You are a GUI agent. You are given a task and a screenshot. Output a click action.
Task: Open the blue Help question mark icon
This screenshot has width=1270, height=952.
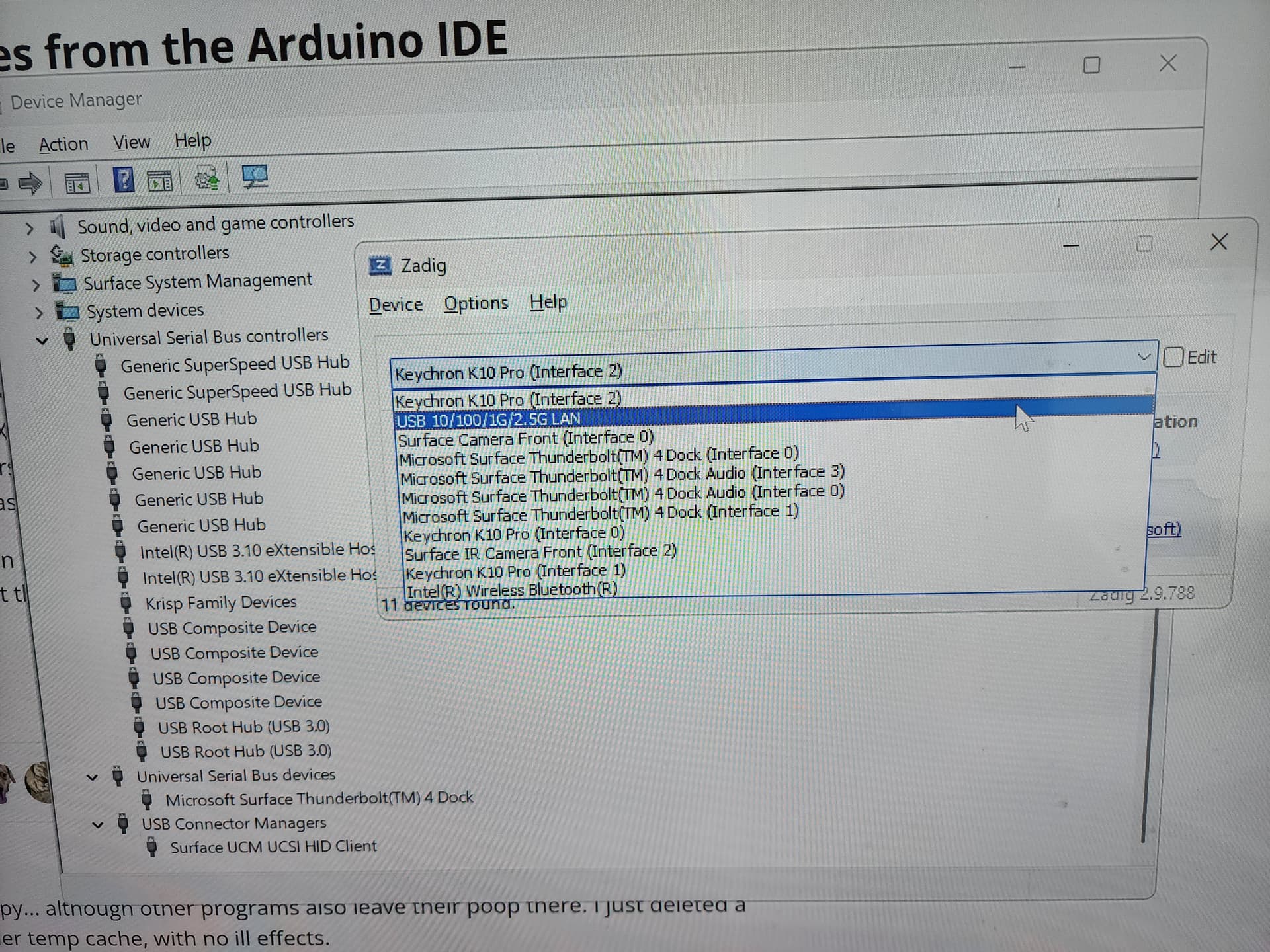[124, 180]
